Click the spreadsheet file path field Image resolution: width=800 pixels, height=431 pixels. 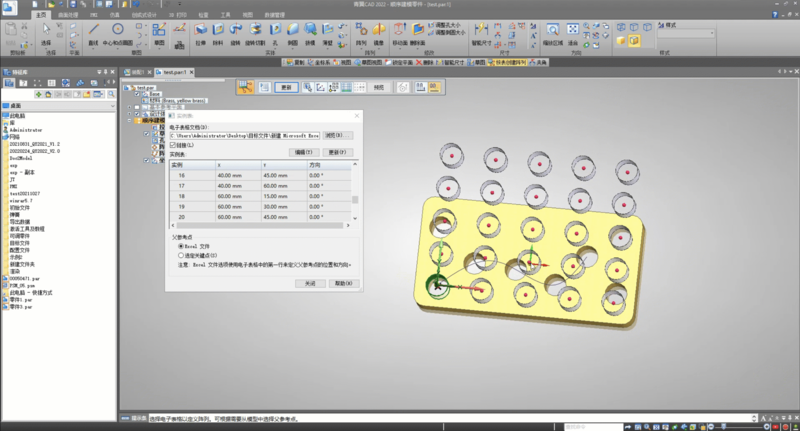point(243,135)
